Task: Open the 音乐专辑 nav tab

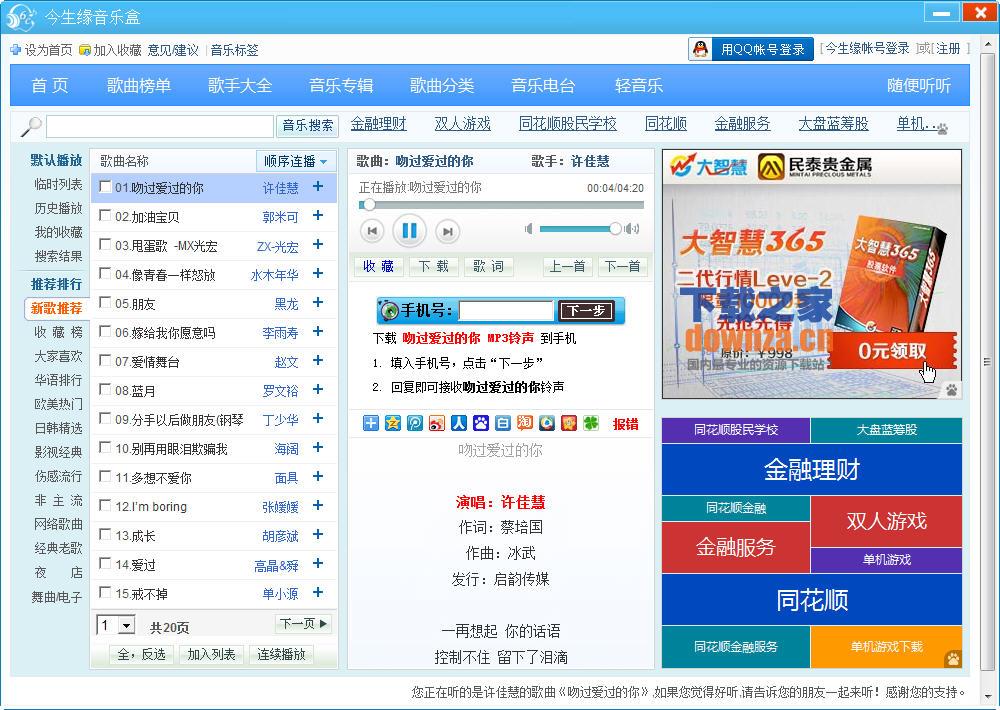Action: (341, 85)
